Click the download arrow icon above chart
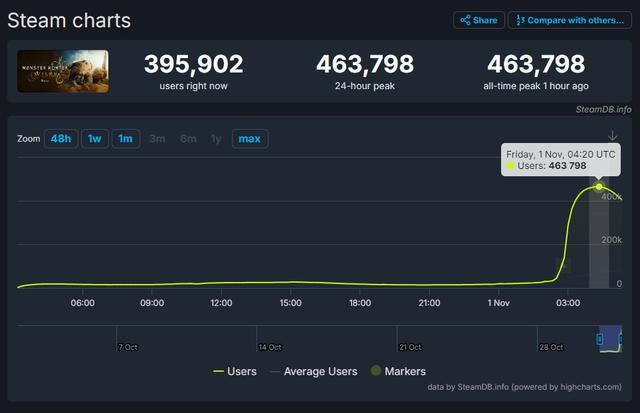The width and height of the screenshot is (640, 413). click(x=612, y=135)
